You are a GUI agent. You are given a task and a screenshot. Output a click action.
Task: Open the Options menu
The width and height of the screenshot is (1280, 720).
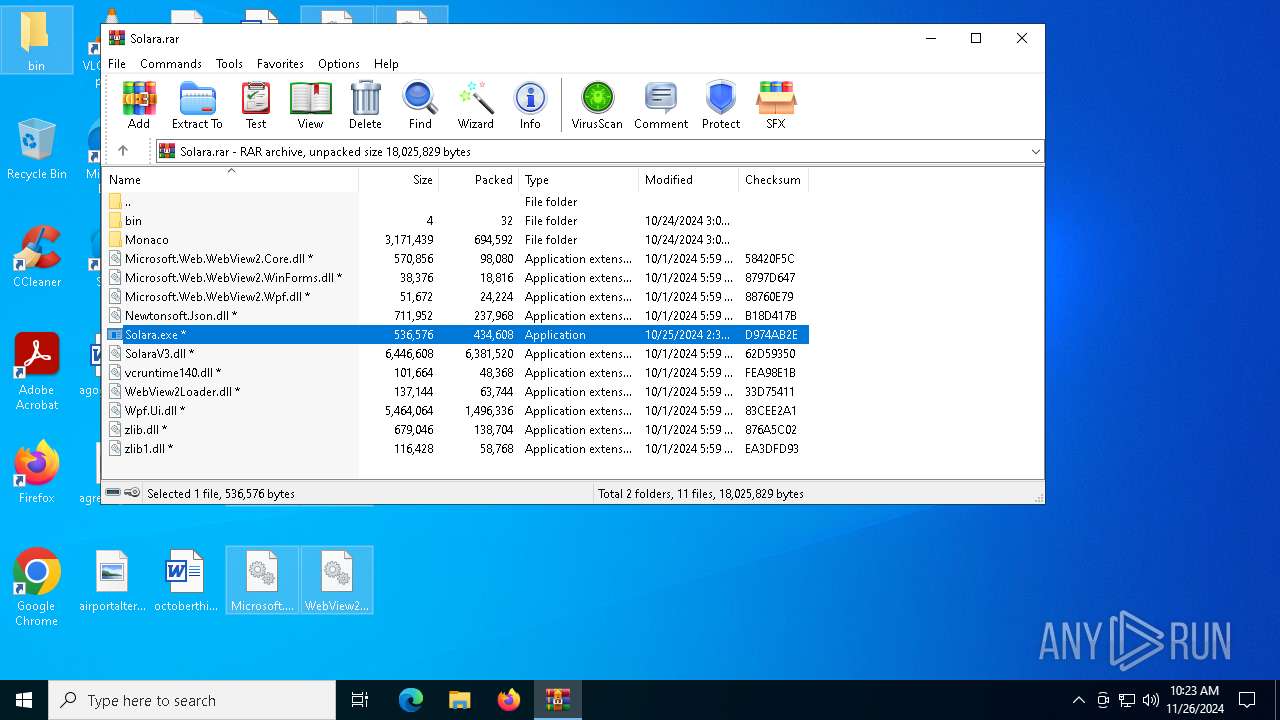[x=339, y=63]
